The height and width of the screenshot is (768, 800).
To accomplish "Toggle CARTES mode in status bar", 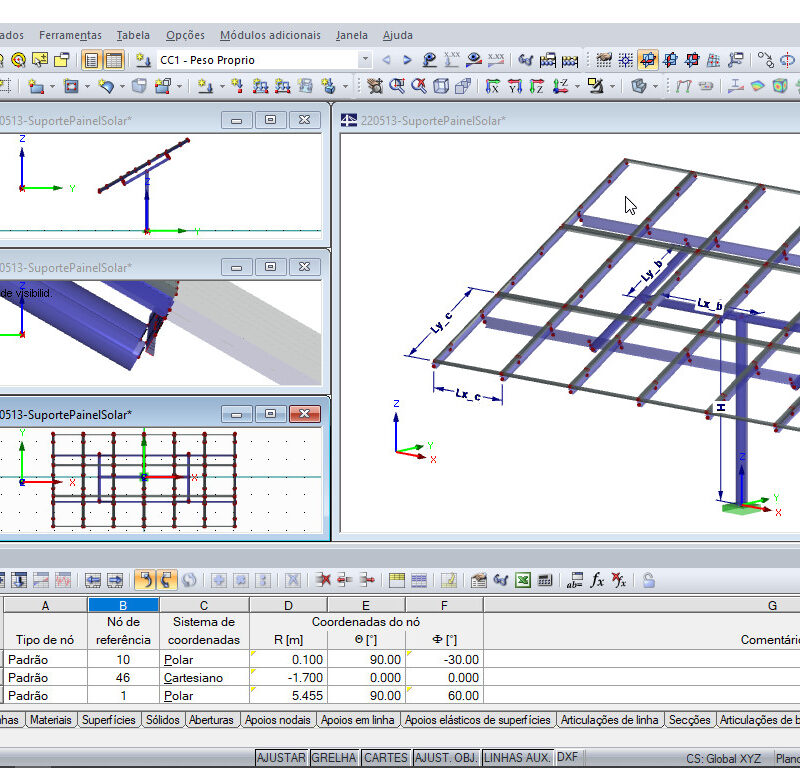I will point(386,757).
